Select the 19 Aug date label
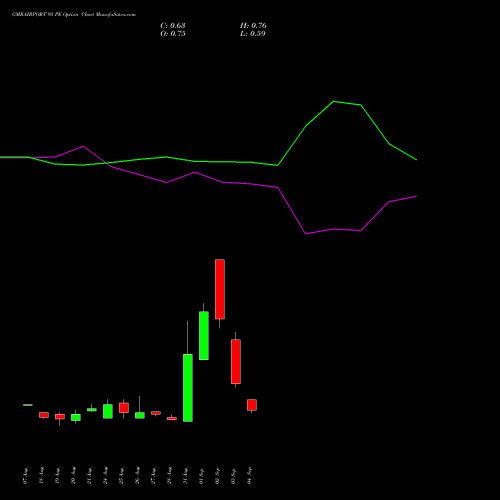The height and width of the screenshot is (500, 500). [x=57, y=476]
